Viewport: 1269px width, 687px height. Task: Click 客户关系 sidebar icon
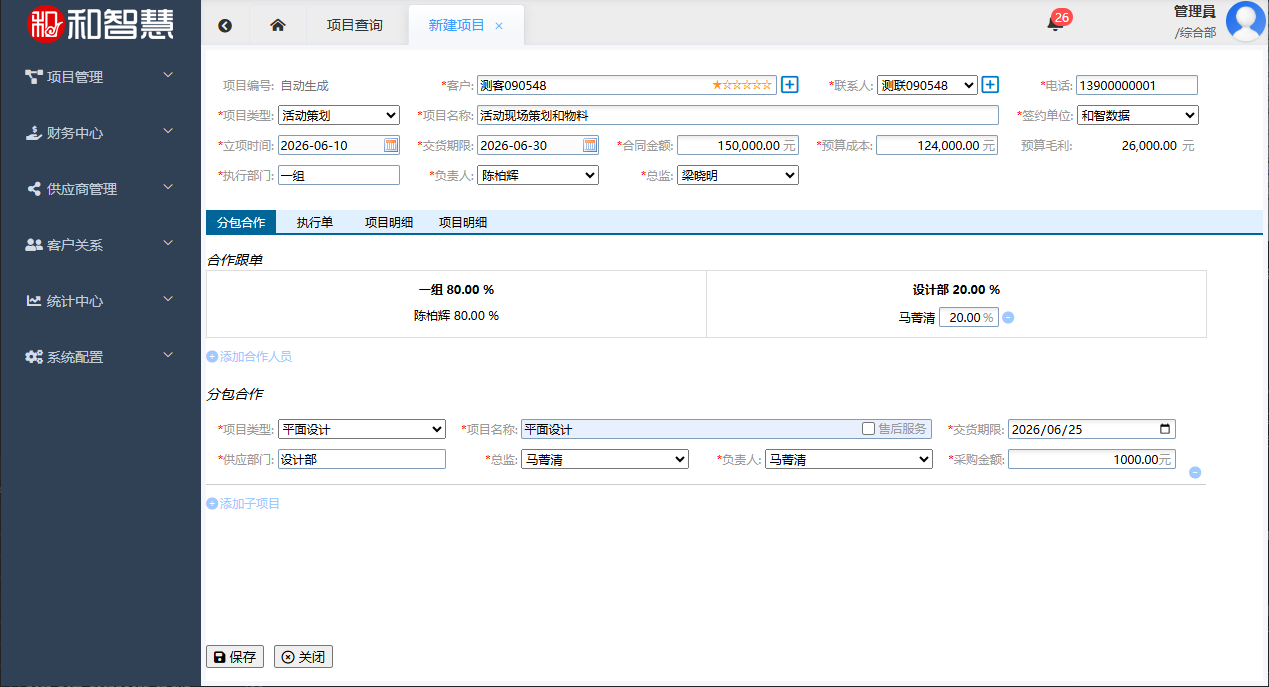[34, 244]
